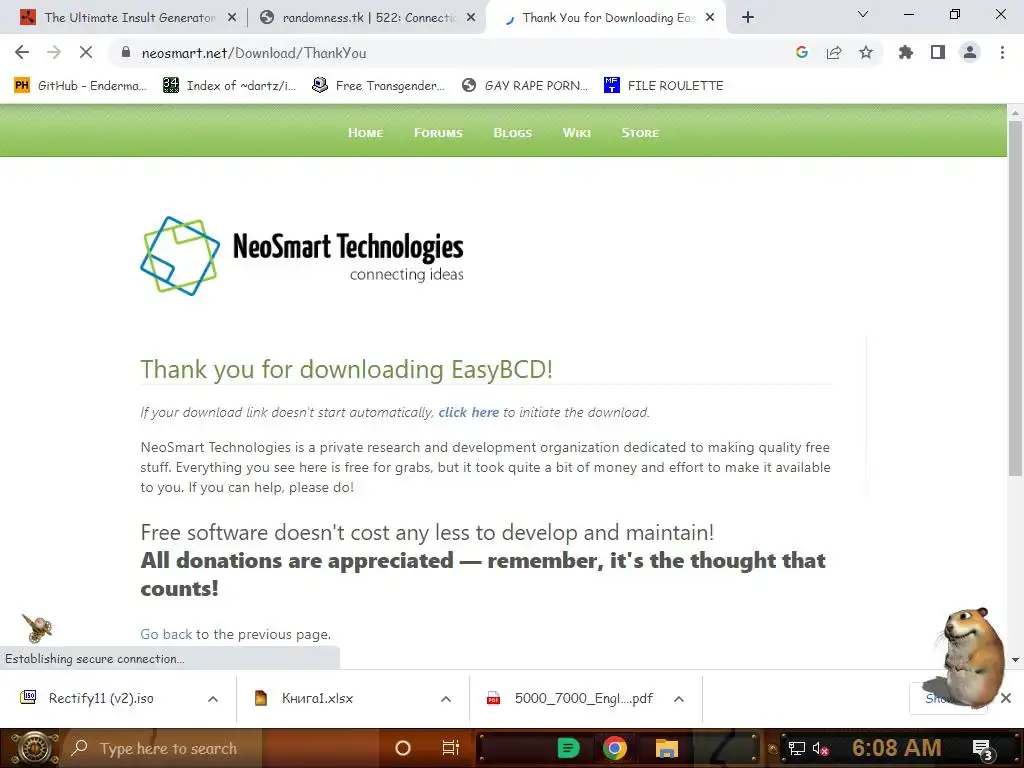Expand options for Книга1.xlsx download

[x=446, y=699]
